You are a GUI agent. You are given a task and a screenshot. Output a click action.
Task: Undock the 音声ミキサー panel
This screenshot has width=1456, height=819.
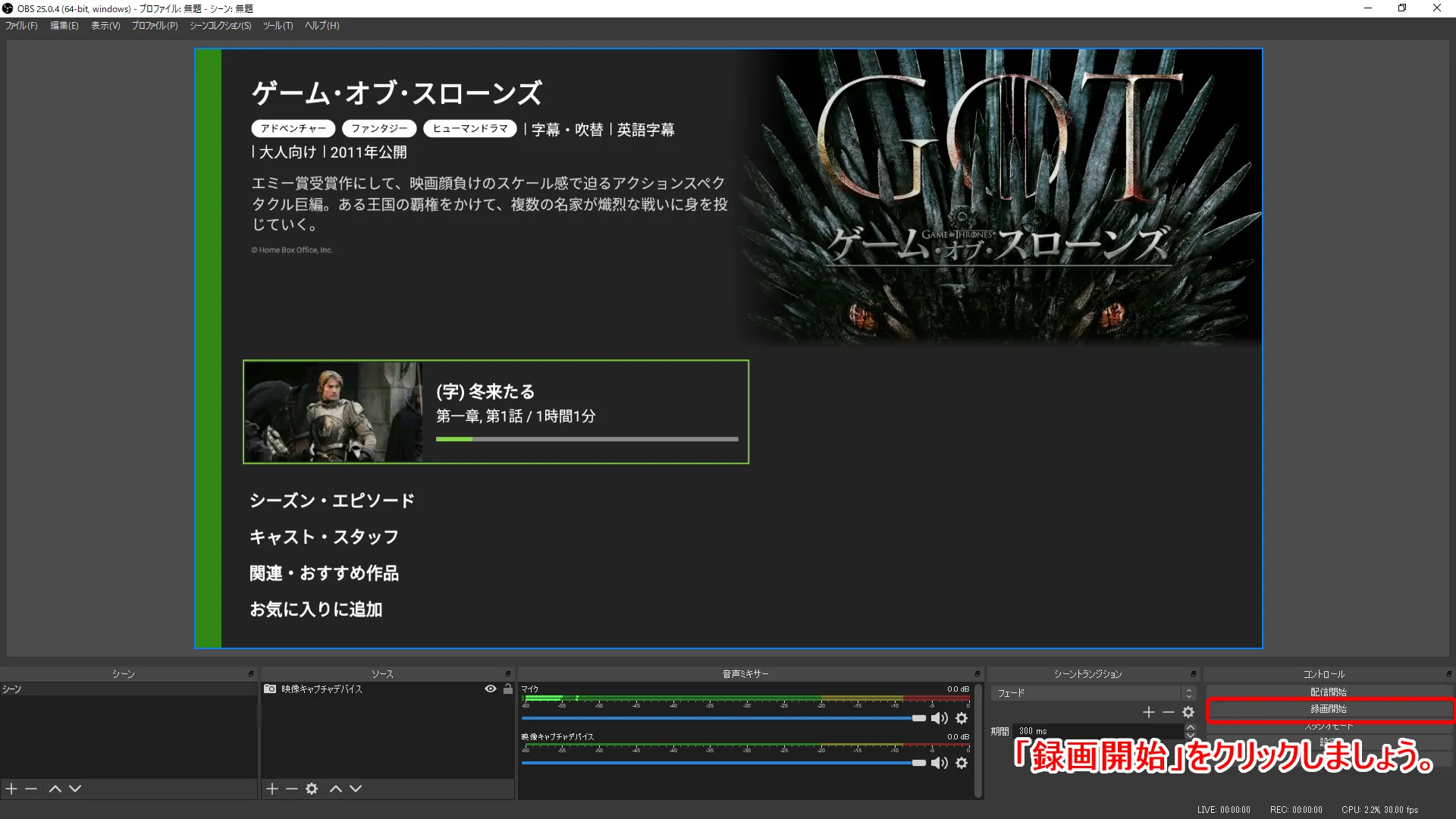coord(977,673)
